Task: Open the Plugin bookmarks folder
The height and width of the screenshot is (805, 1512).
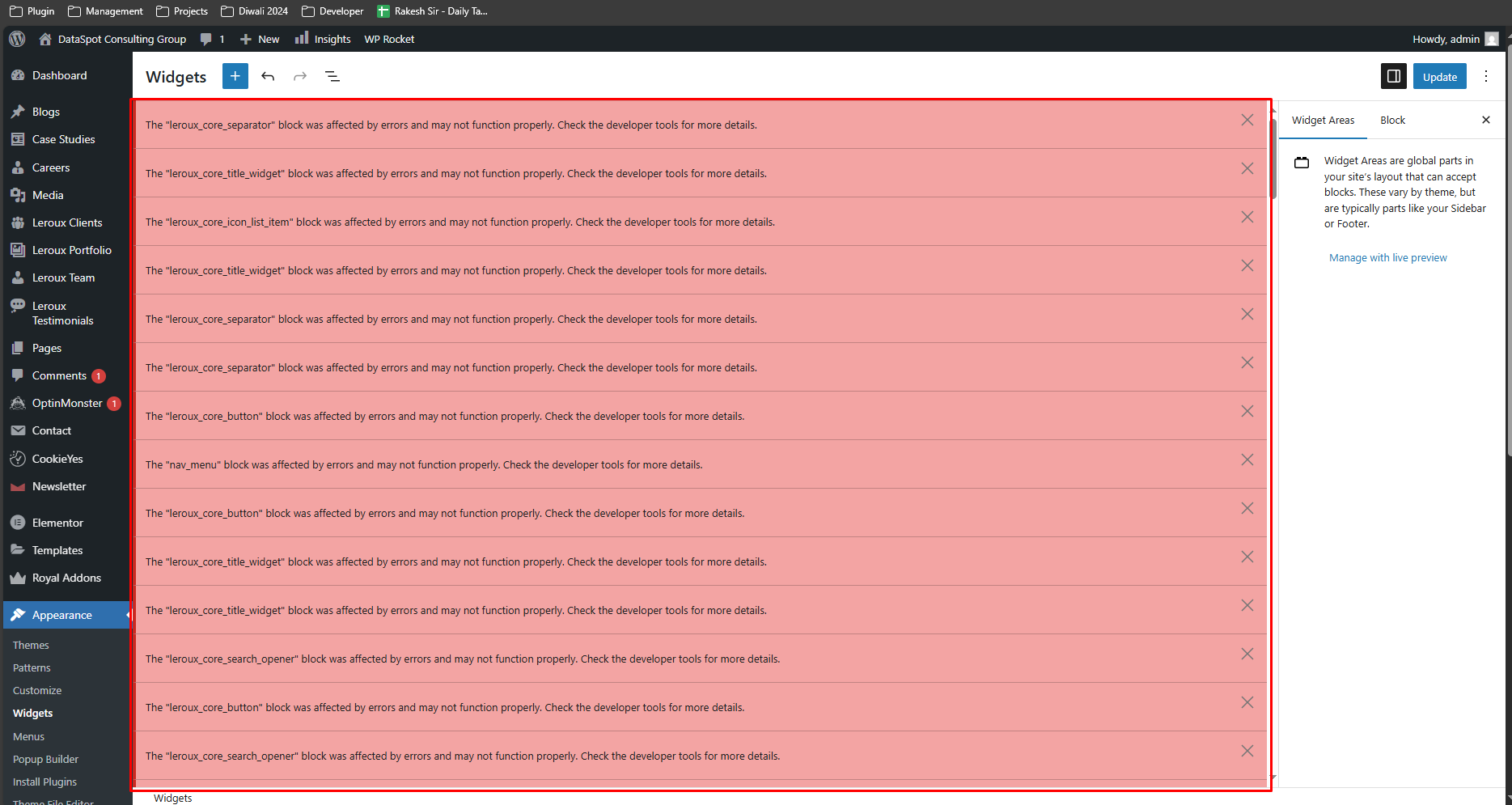Action: click(32, 11)
